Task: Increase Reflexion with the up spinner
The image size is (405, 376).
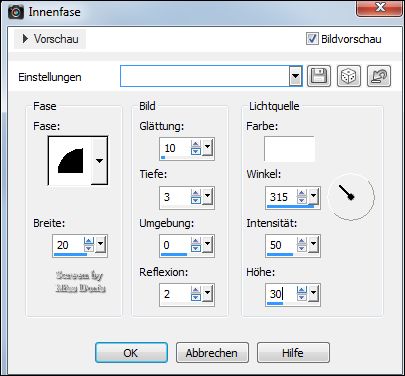Action: click(196, 290)
